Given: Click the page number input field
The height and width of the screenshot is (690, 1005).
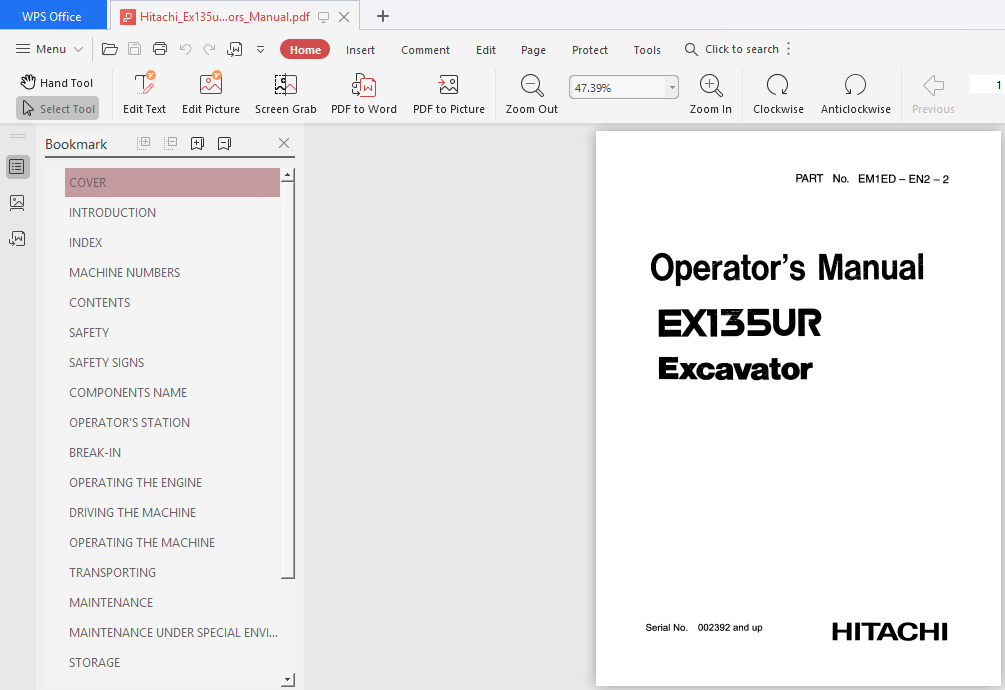Looking at the screenshot, I should tap(987, 85).
